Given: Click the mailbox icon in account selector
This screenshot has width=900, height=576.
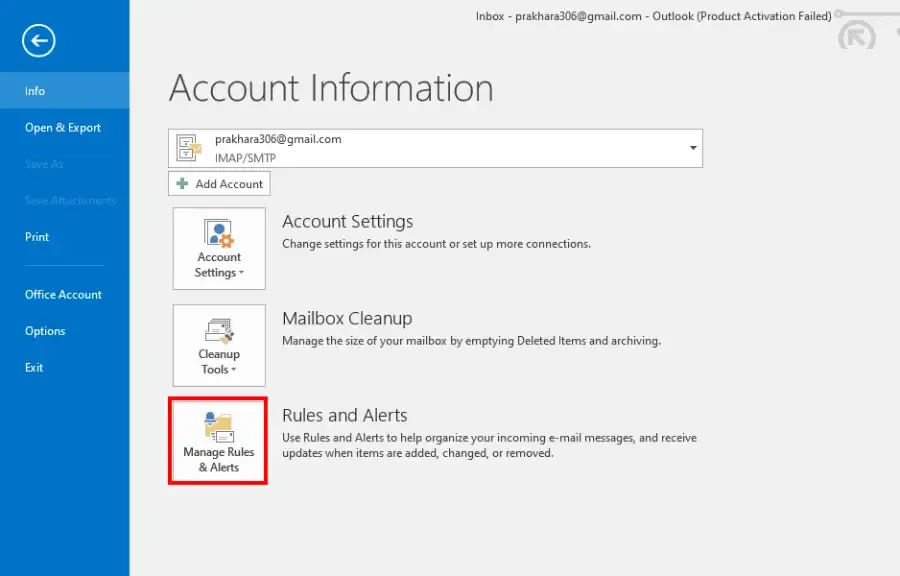Looking at the screenshot, I should coord(189,148).
